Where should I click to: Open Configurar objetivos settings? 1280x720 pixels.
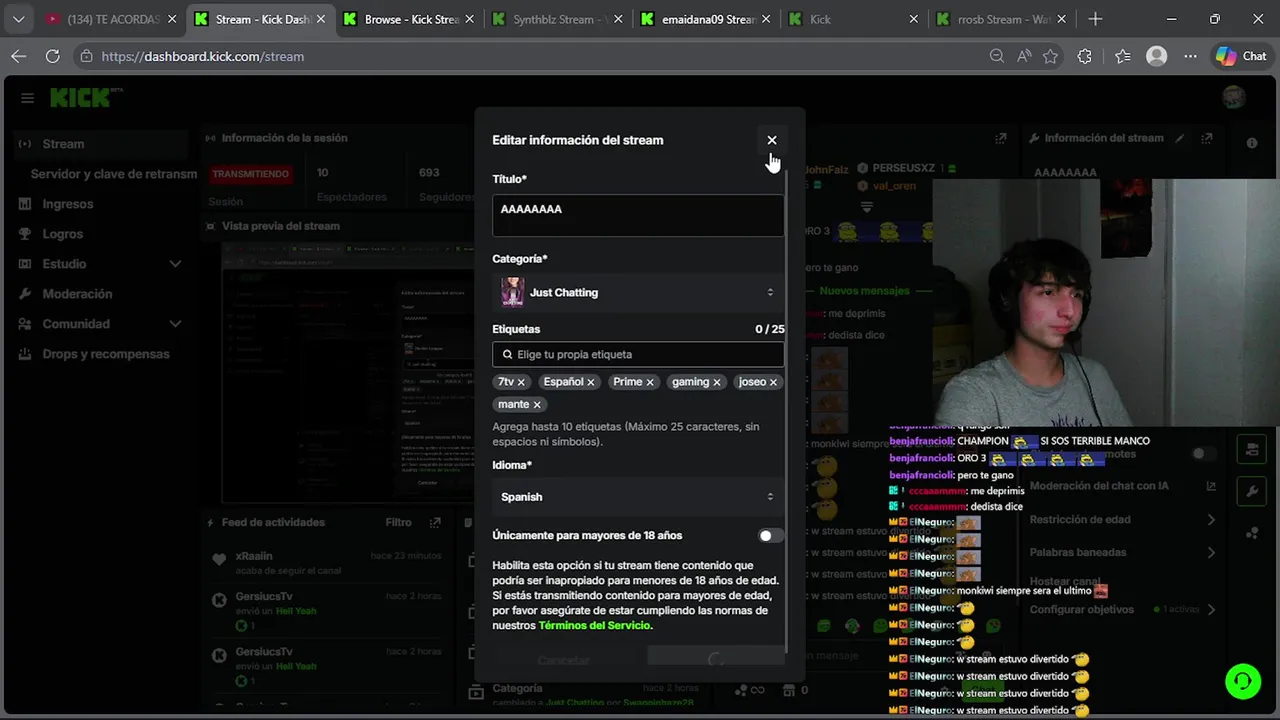click(x=1122, y=609)
